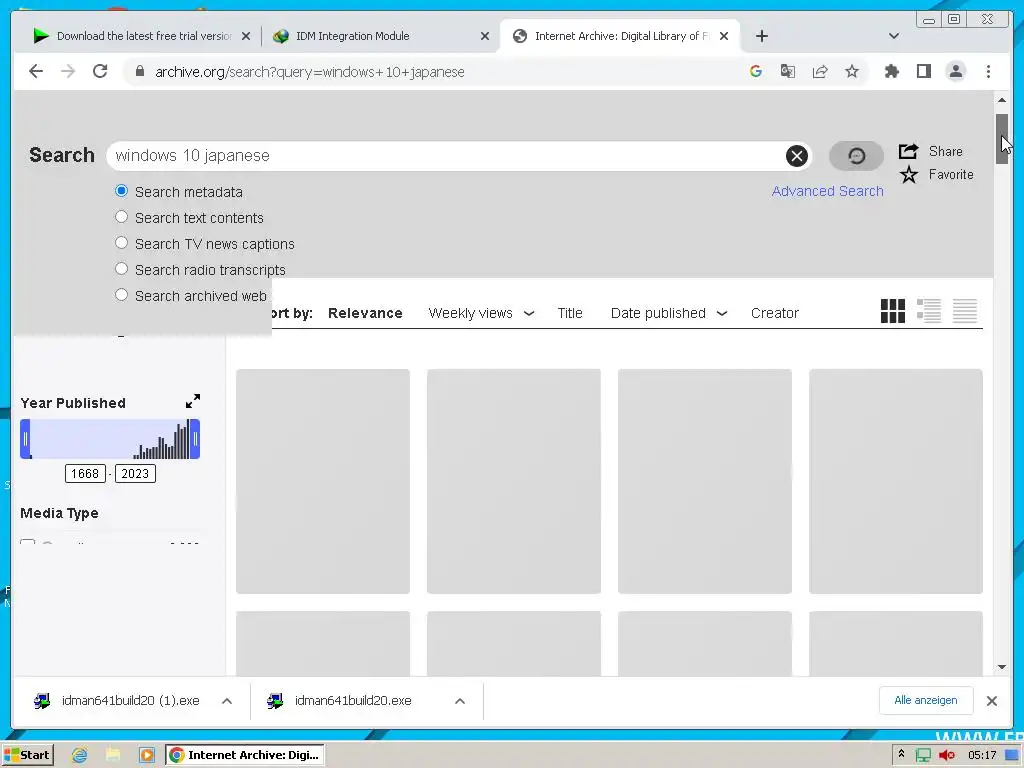The image size is (1024, 768).
Task: Click the network tray icon
Action: tap(923, 755)
